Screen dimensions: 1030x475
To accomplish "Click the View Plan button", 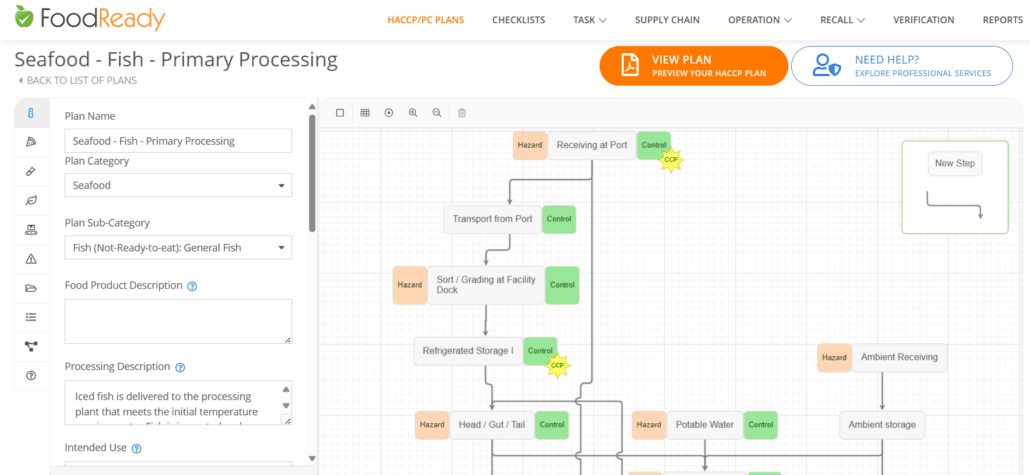I will pos(693,66).
